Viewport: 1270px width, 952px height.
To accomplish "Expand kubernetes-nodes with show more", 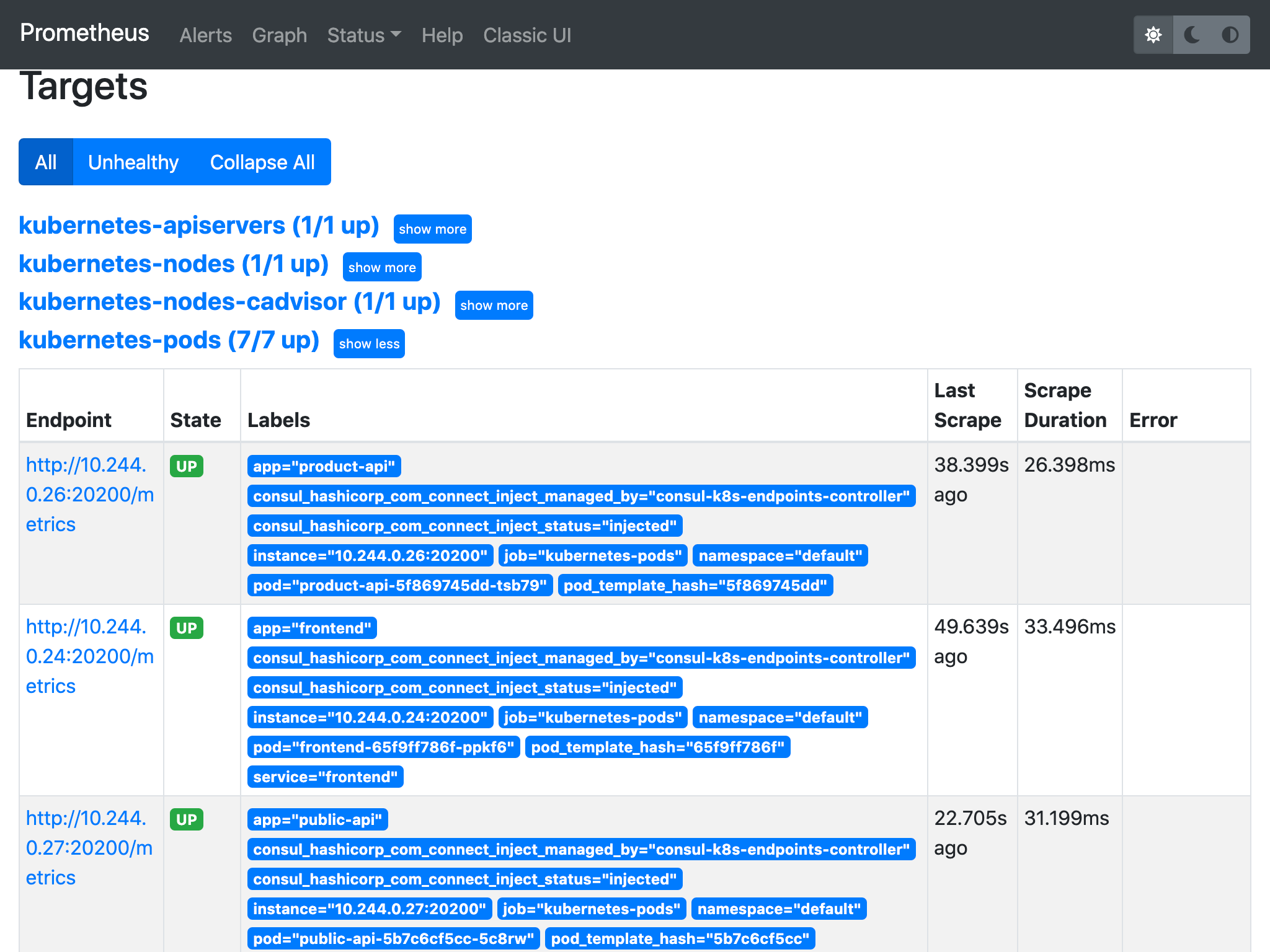I will pos(381,267).
